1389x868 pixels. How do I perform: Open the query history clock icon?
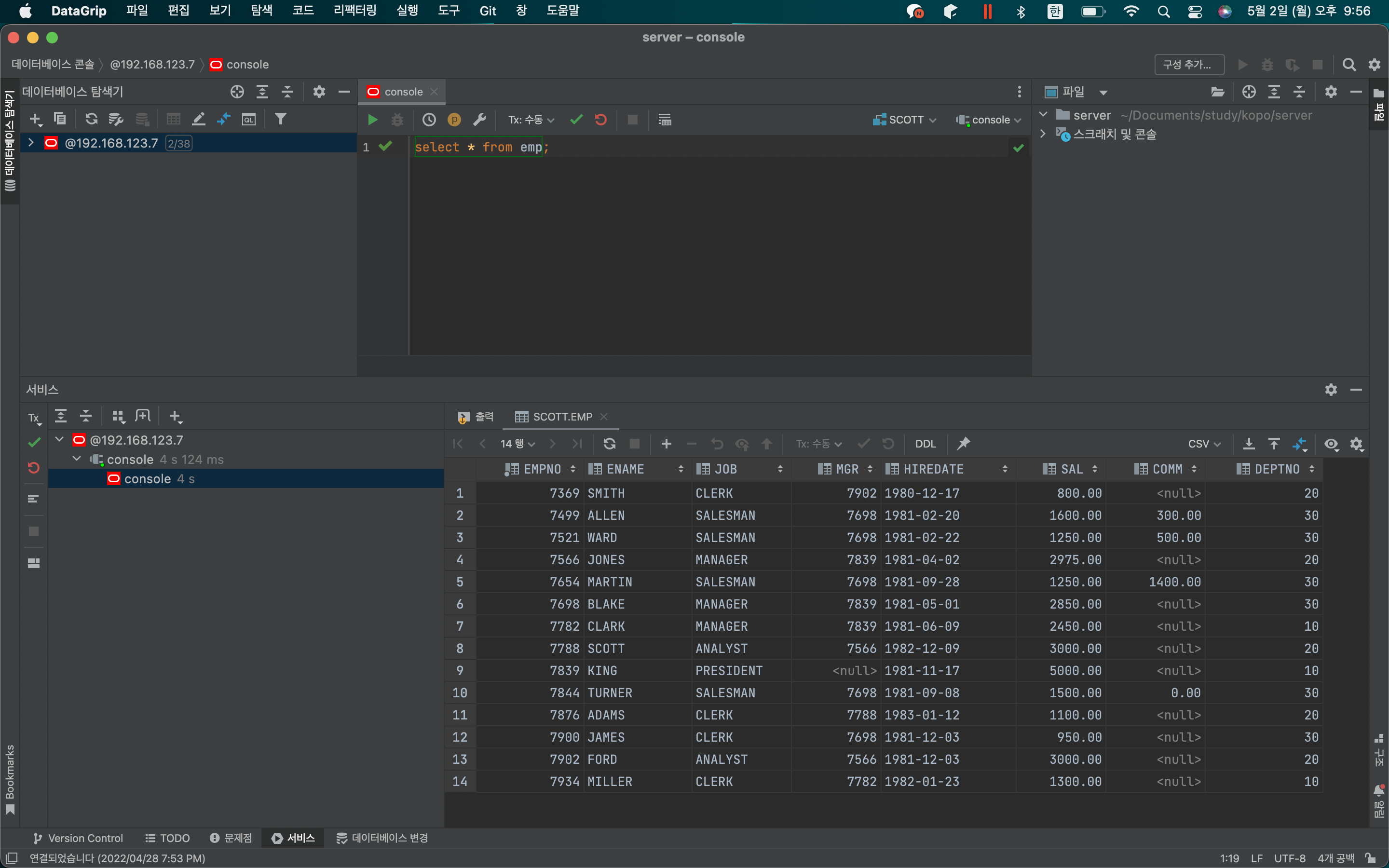click(x=429, y=120)
